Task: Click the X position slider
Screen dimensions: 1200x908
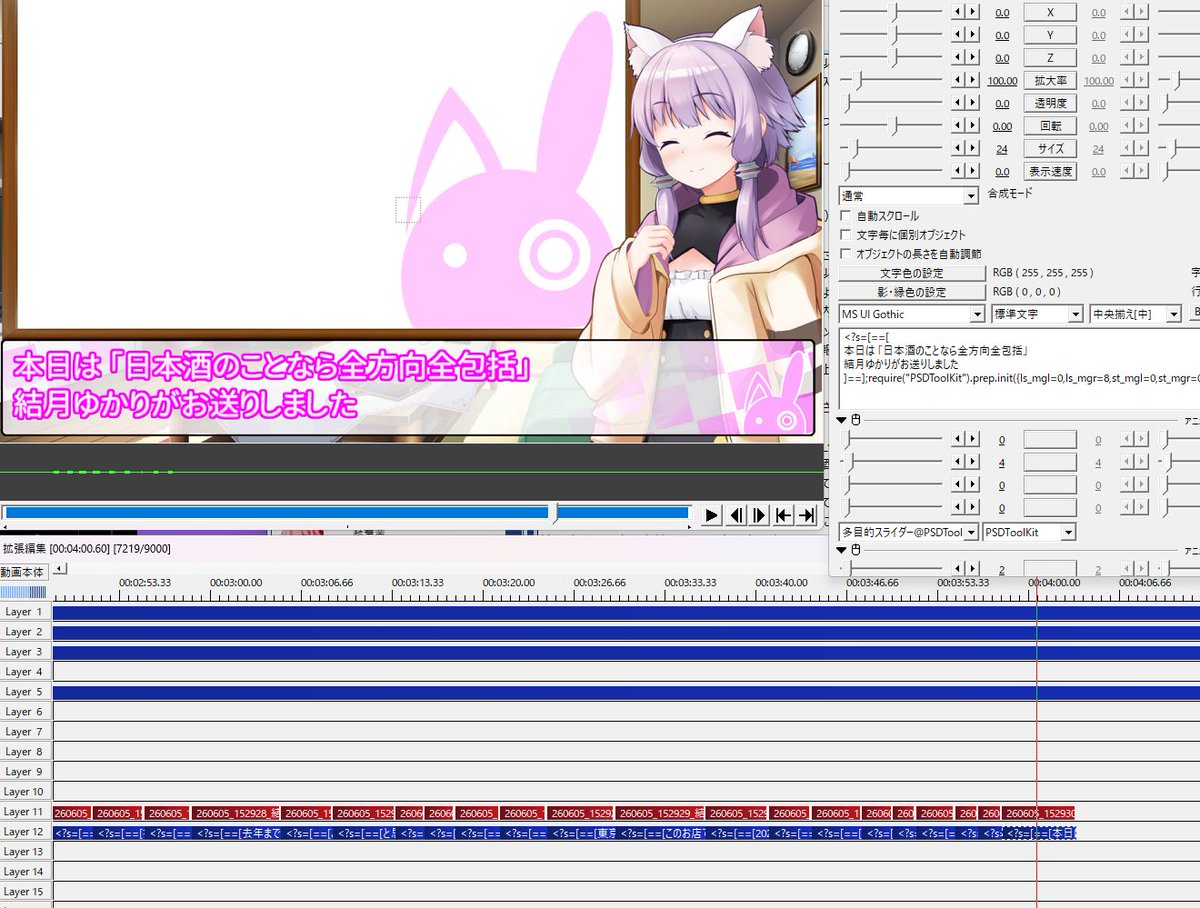Action: pos(893,12)
